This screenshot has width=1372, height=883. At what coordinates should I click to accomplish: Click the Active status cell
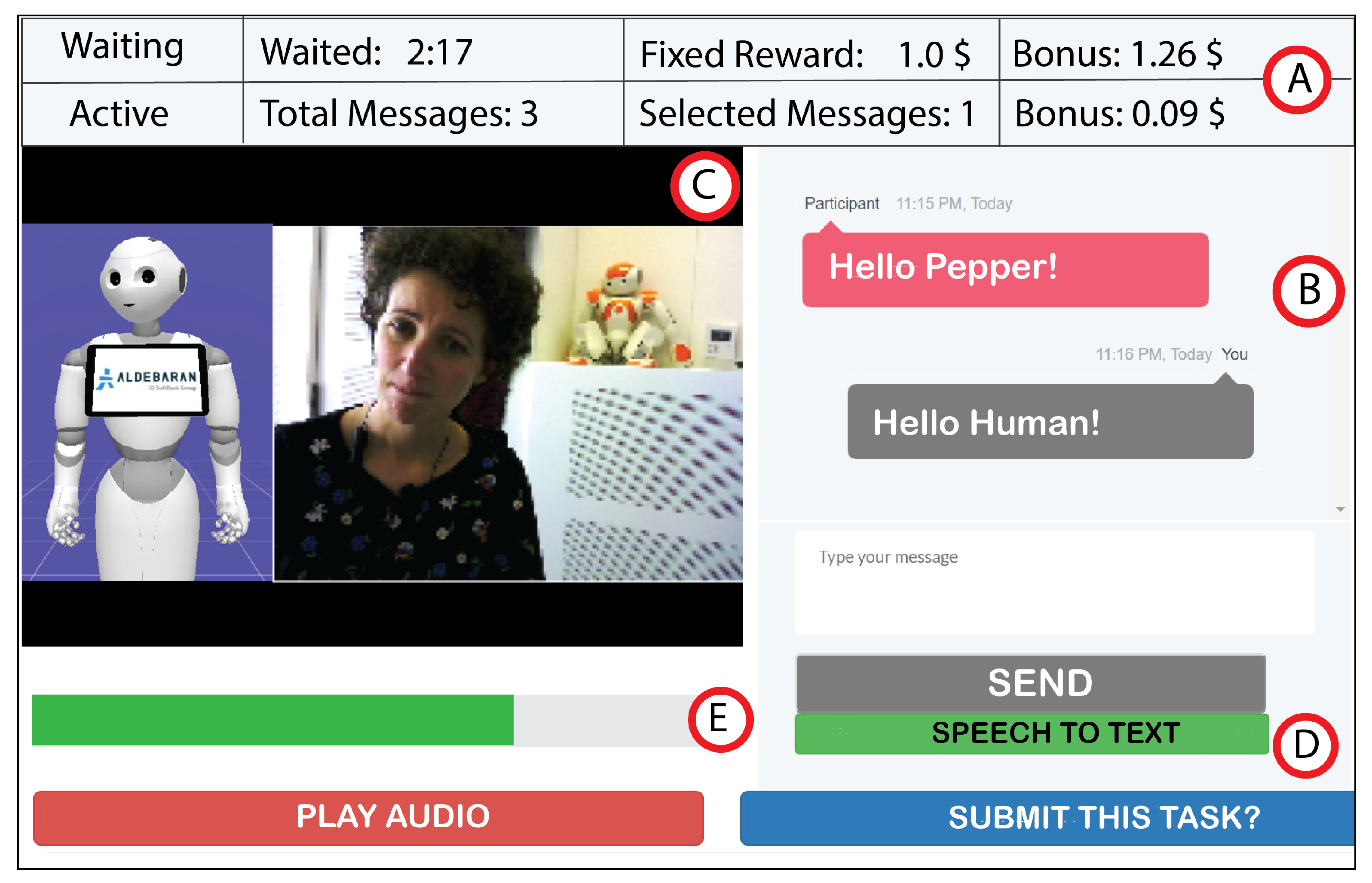coord(132,113)
